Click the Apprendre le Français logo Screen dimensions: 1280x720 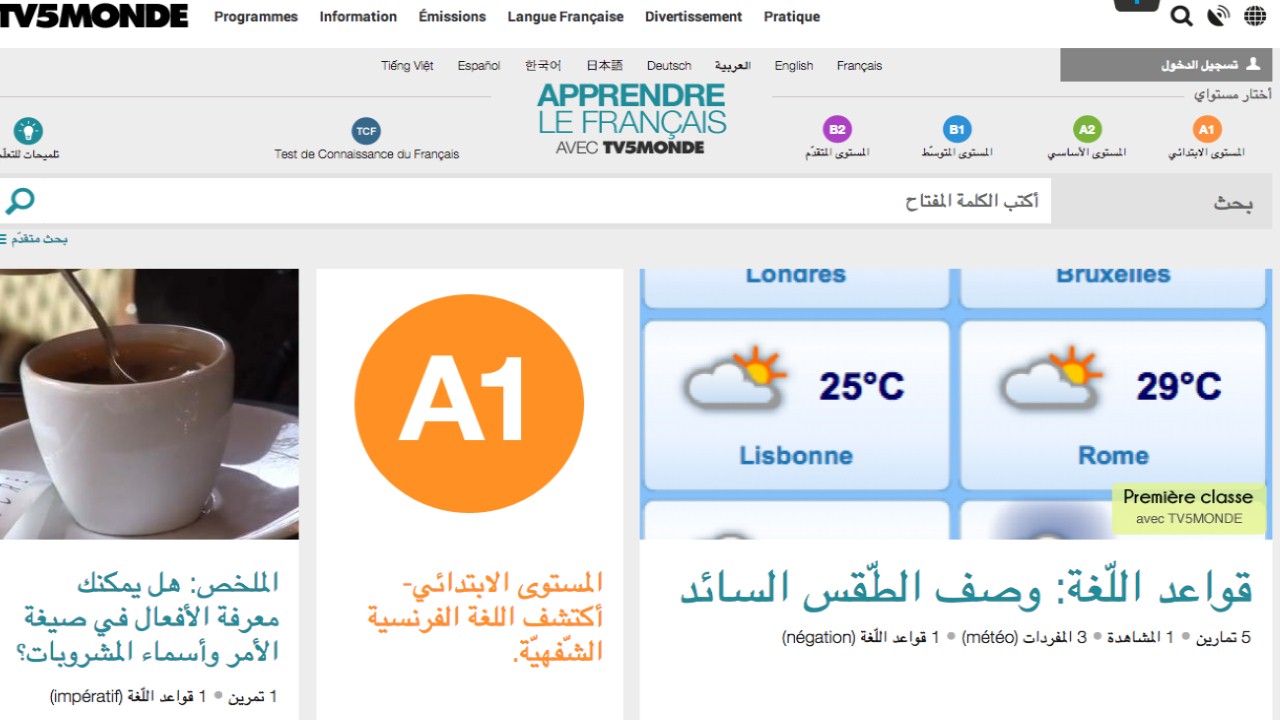(631, 118)
